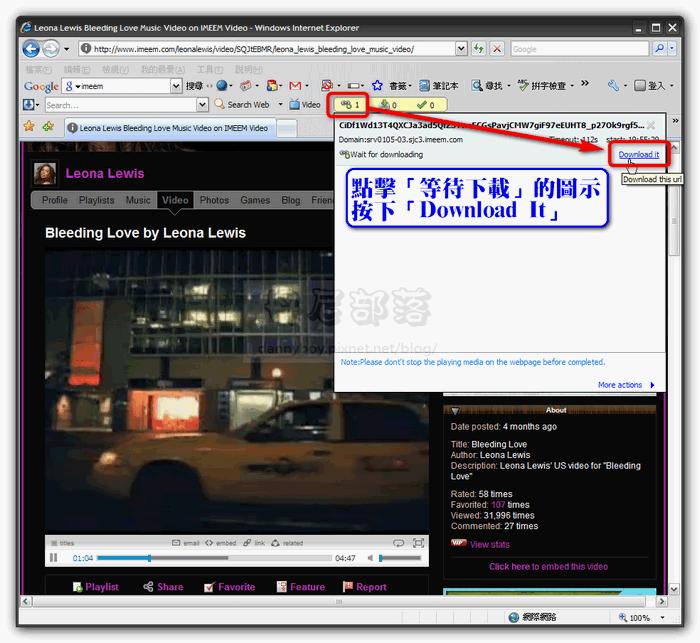
Task: Click the Report button under the video
Action: coord(364,587)
